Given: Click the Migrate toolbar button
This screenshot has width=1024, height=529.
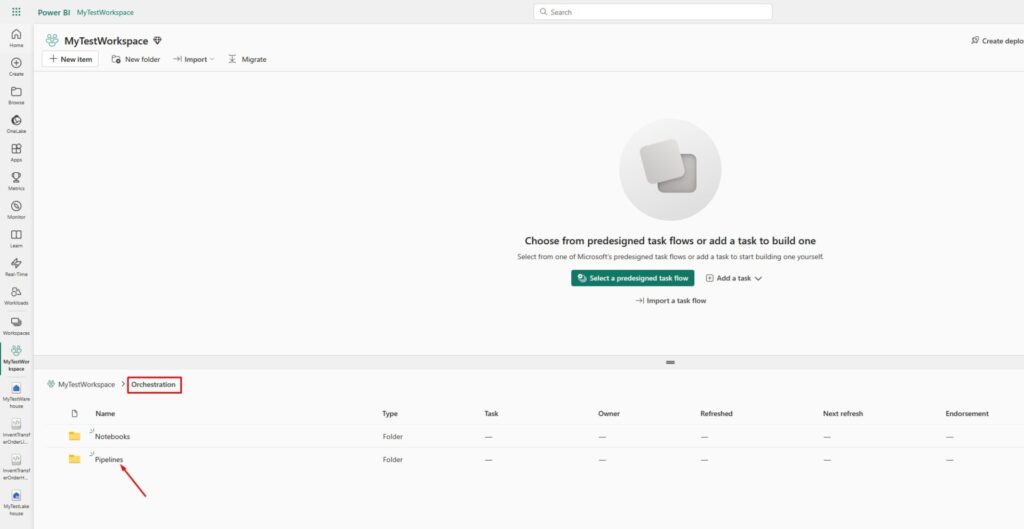Looking at the screenshot, I should (x=247, y=59).
